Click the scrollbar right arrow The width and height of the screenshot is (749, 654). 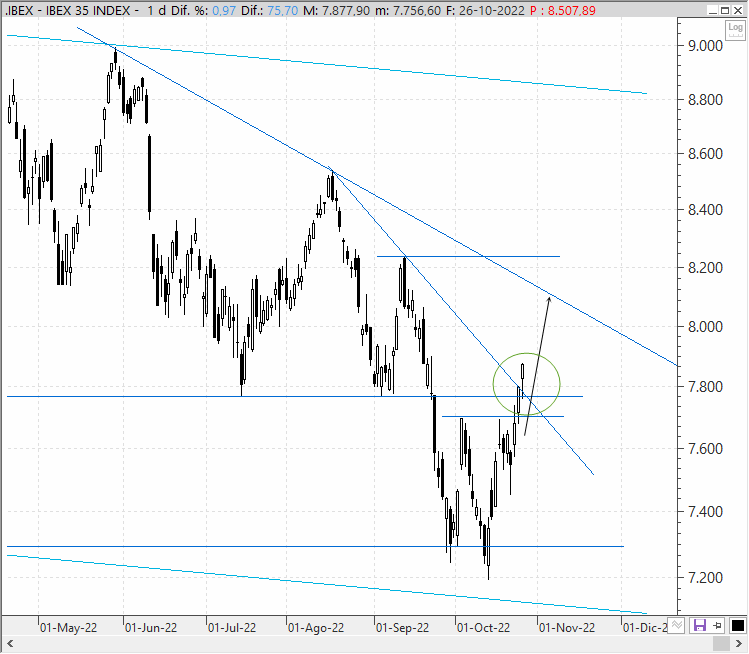pyautogui.click(x=738, y=643)
